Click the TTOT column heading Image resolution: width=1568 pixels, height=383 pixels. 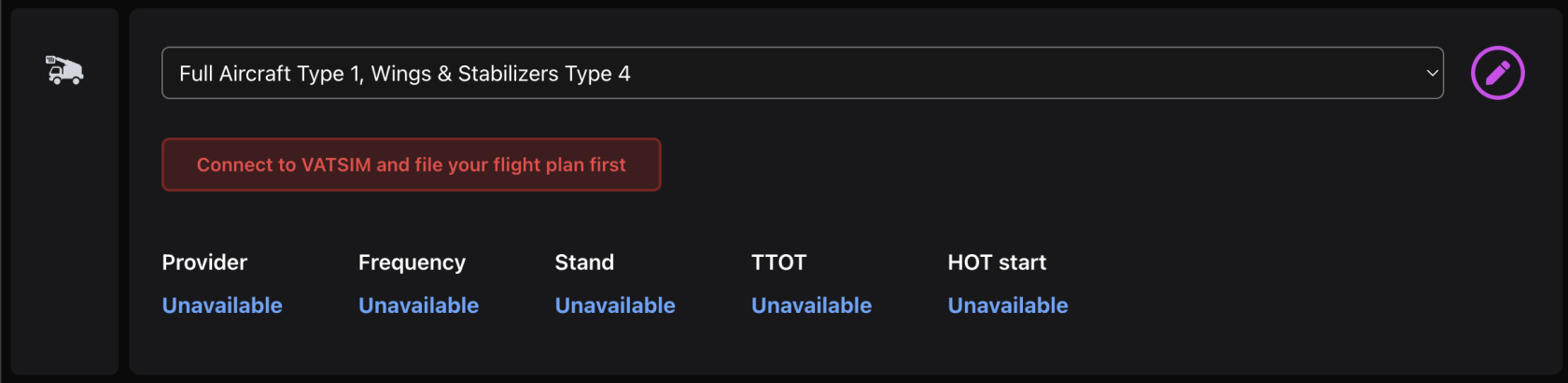pyautogui.click(x=778, y=262)
